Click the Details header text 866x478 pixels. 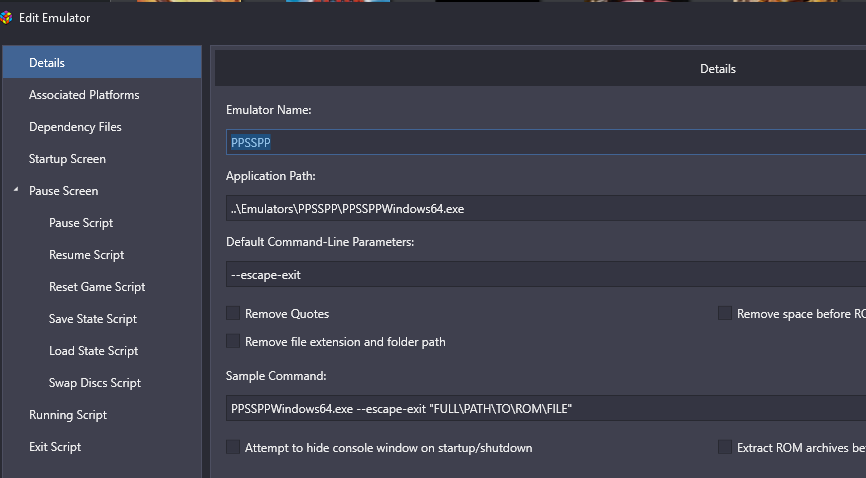click(x=717, y=69)
